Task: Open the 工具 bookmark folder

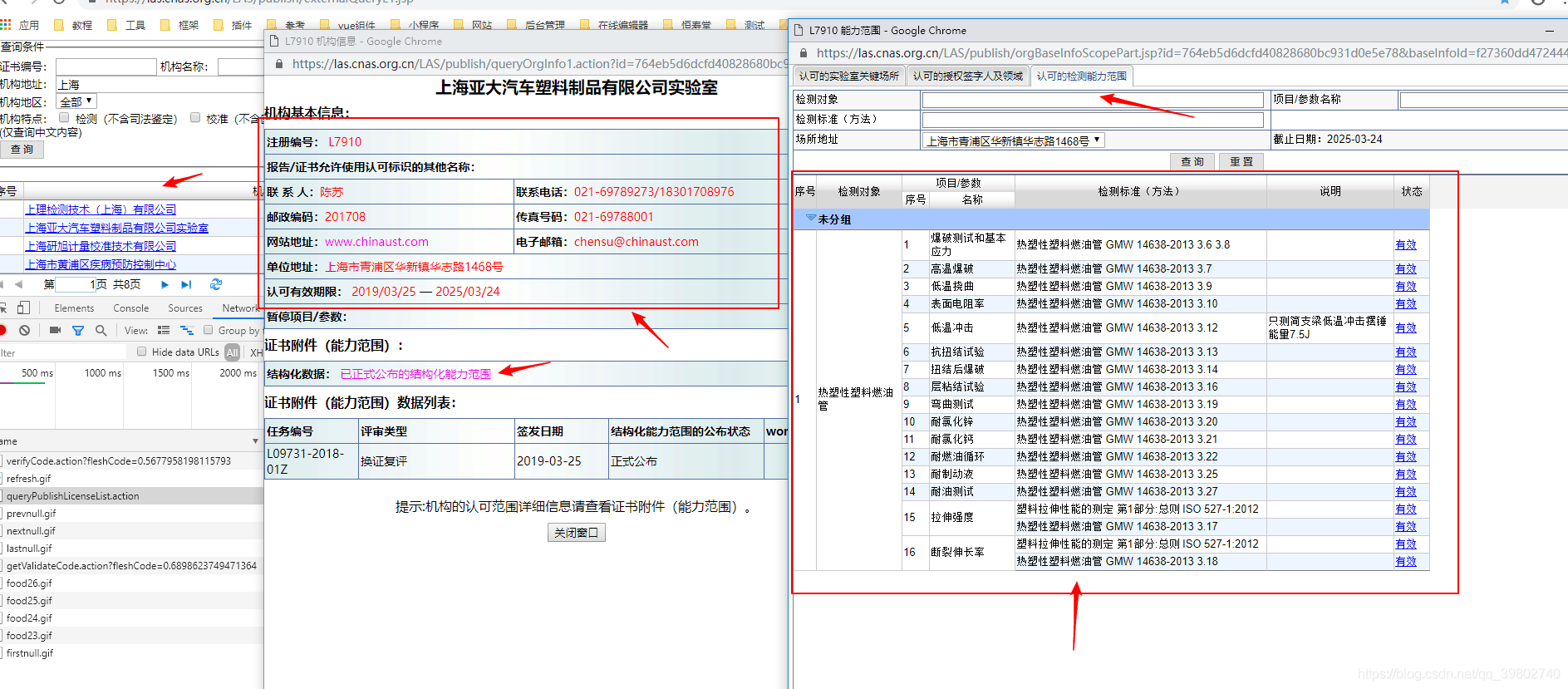Action: (126, 26)
